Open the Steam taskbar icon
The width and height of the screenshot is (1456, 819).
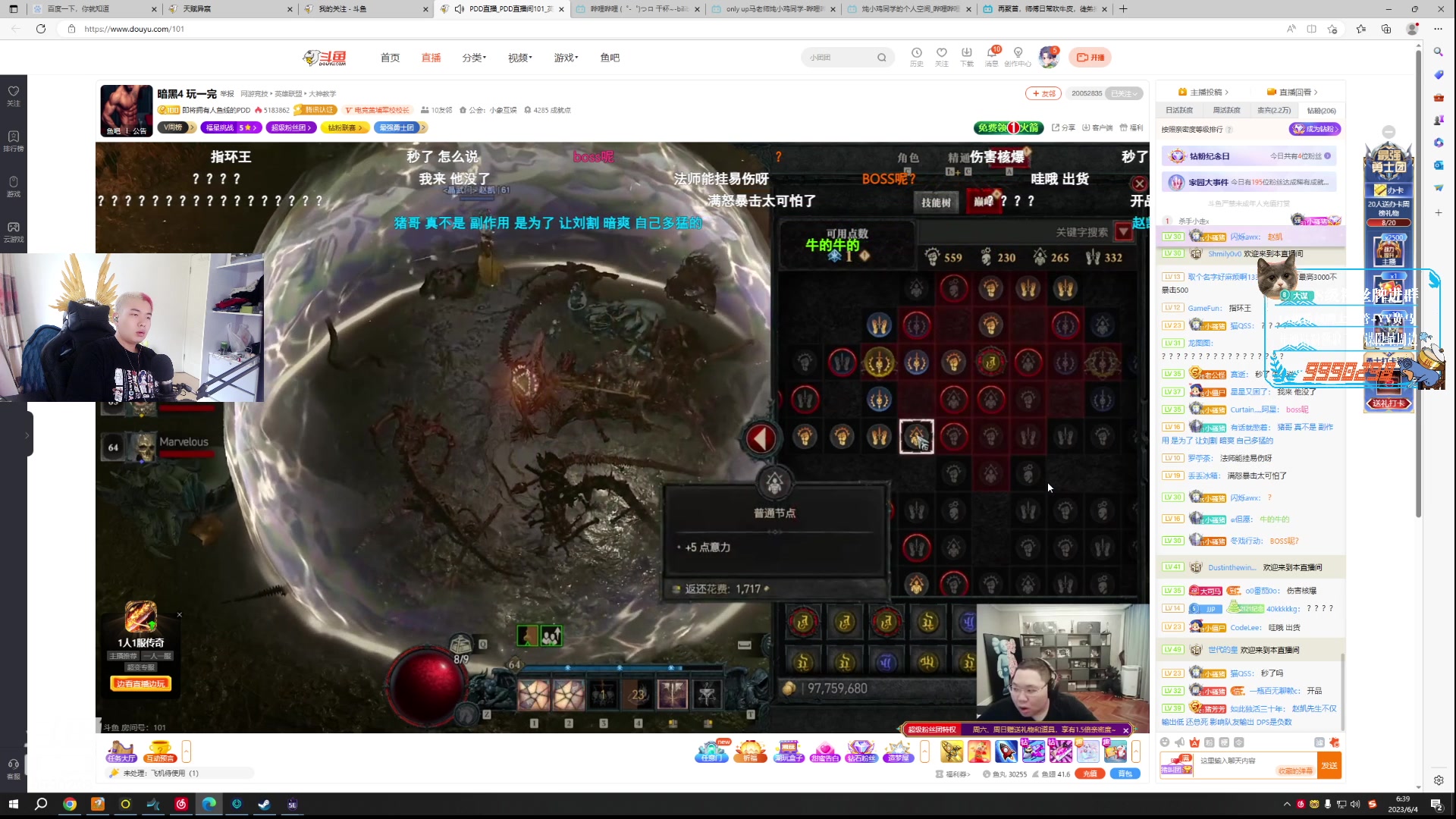[264, 804]
